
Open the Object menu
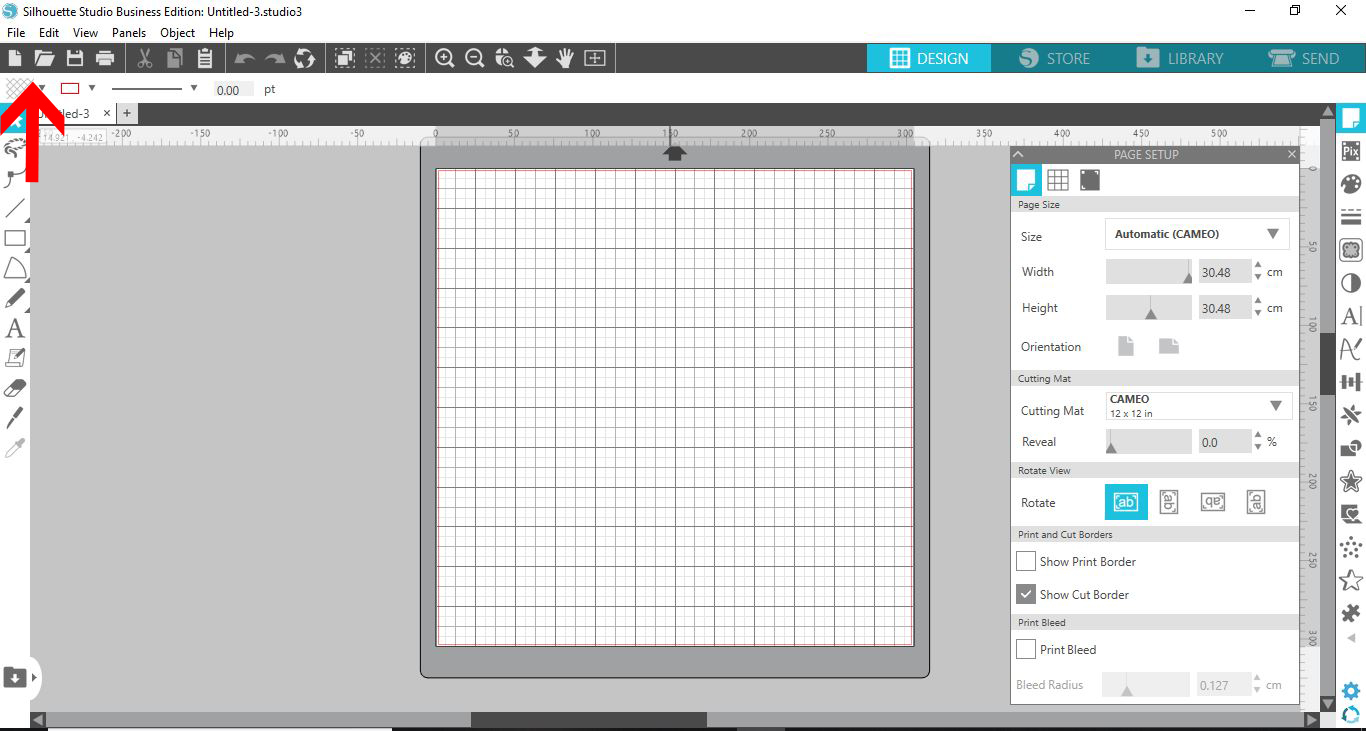click(178, 33)
